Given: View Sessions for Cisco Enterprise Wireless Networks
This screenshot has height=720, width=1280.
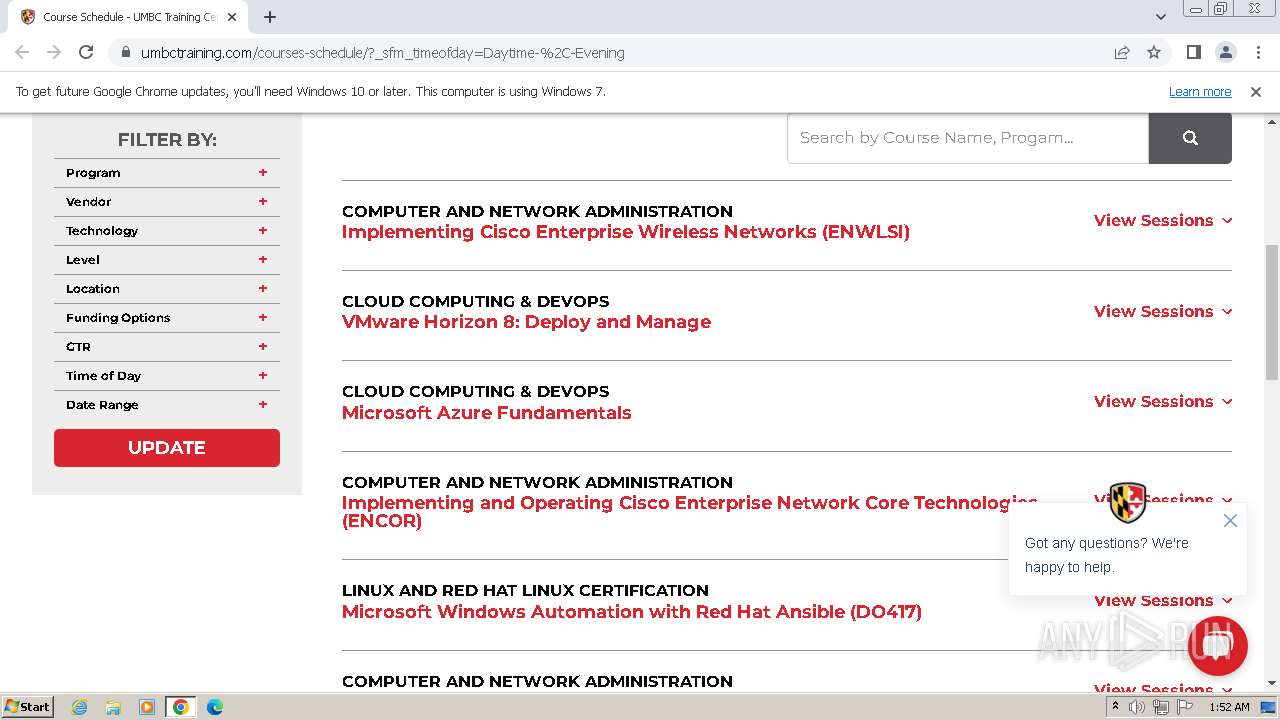Looking at the screenshot, I should tap(1163, 221).
